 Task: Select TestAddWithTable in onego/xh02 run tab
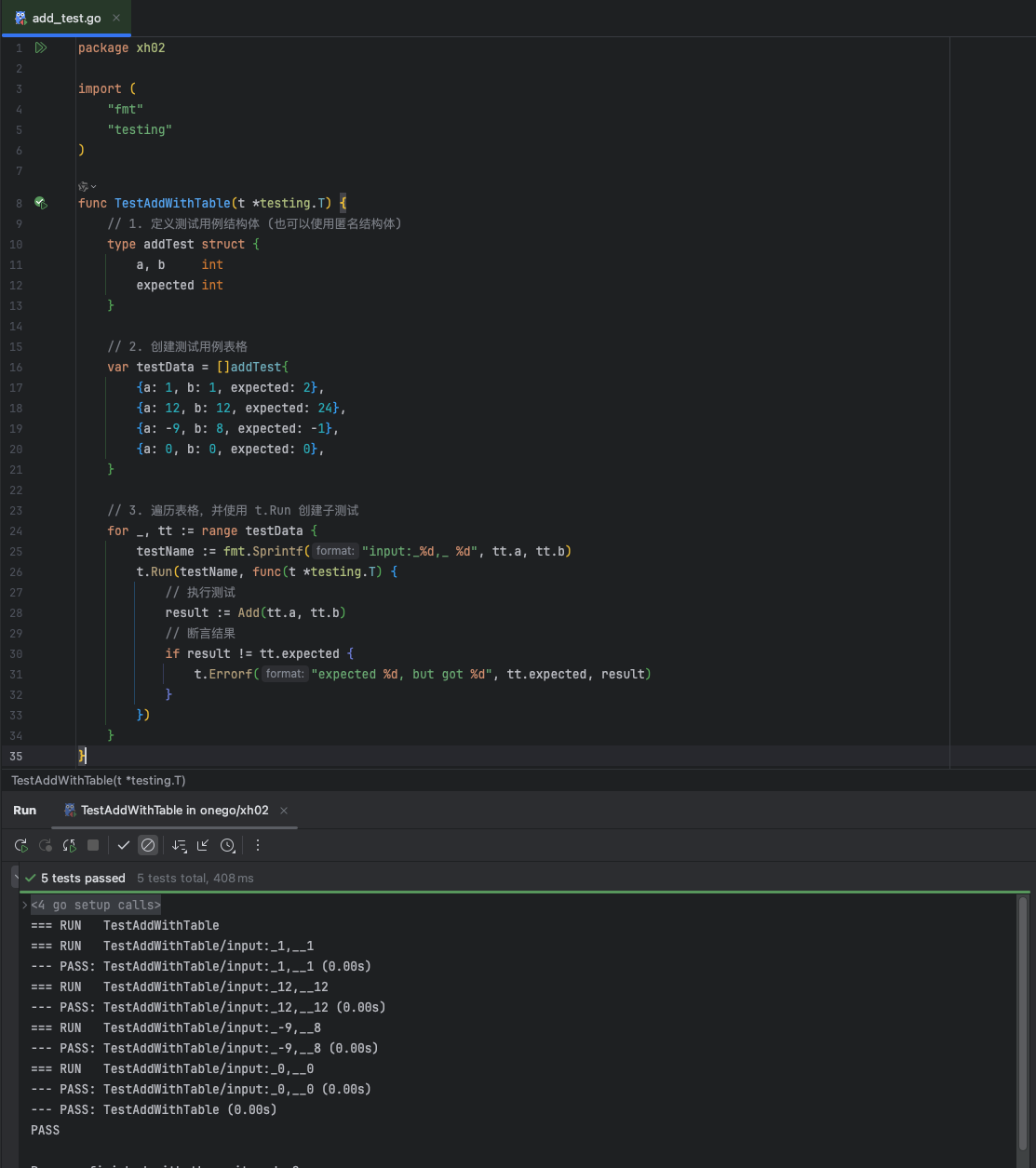pyautogui.click(x=175, y=811)
